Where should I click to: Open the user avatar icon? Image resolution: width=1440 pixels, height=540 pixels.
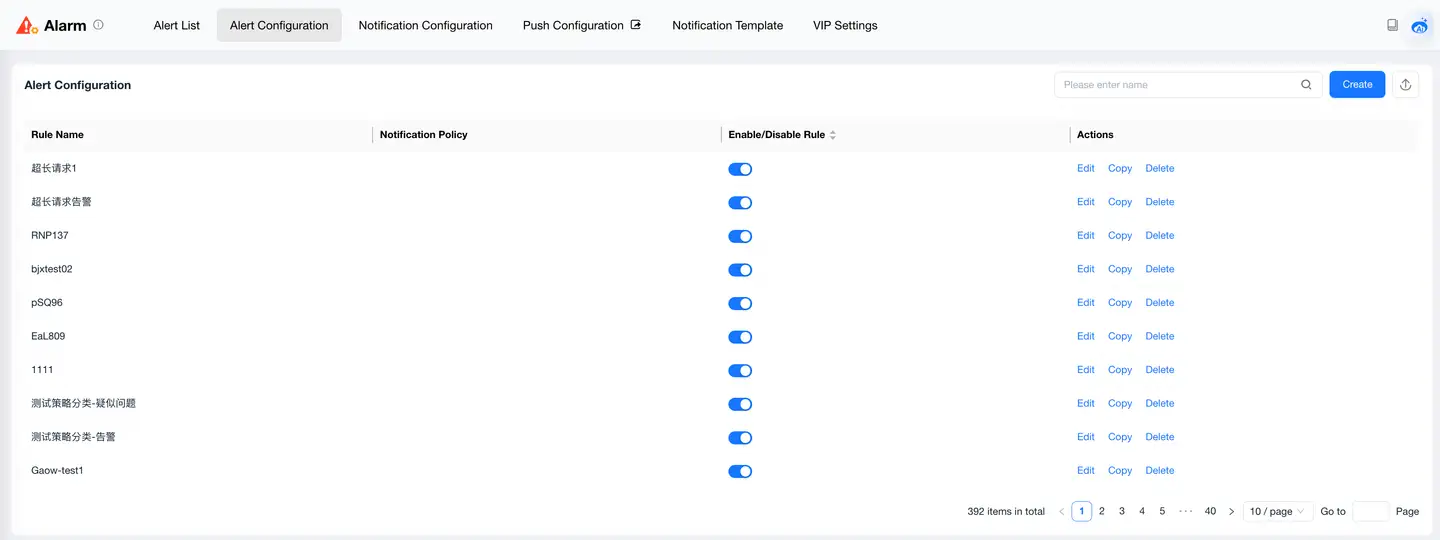click(1419, 26)
